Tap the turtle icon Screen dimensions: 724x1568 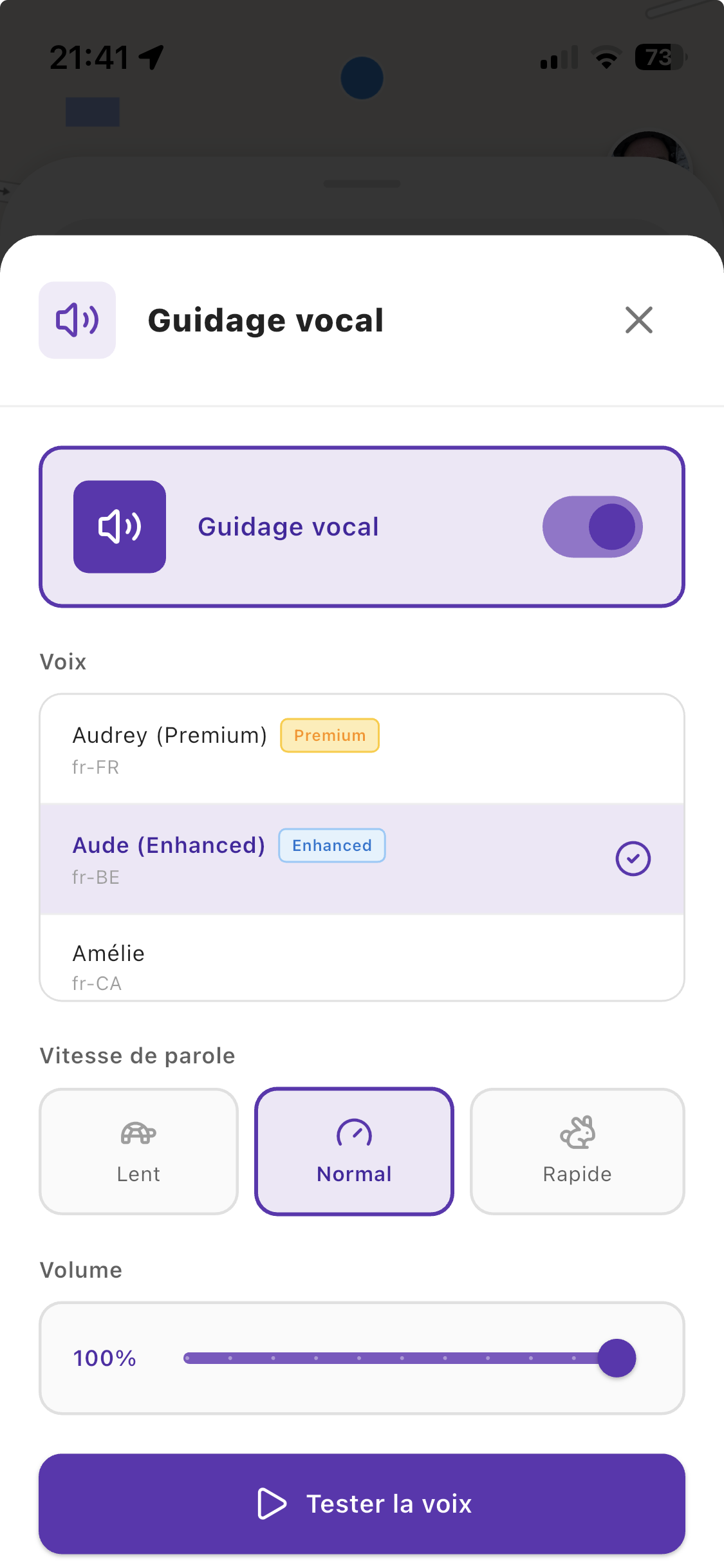138,1134
